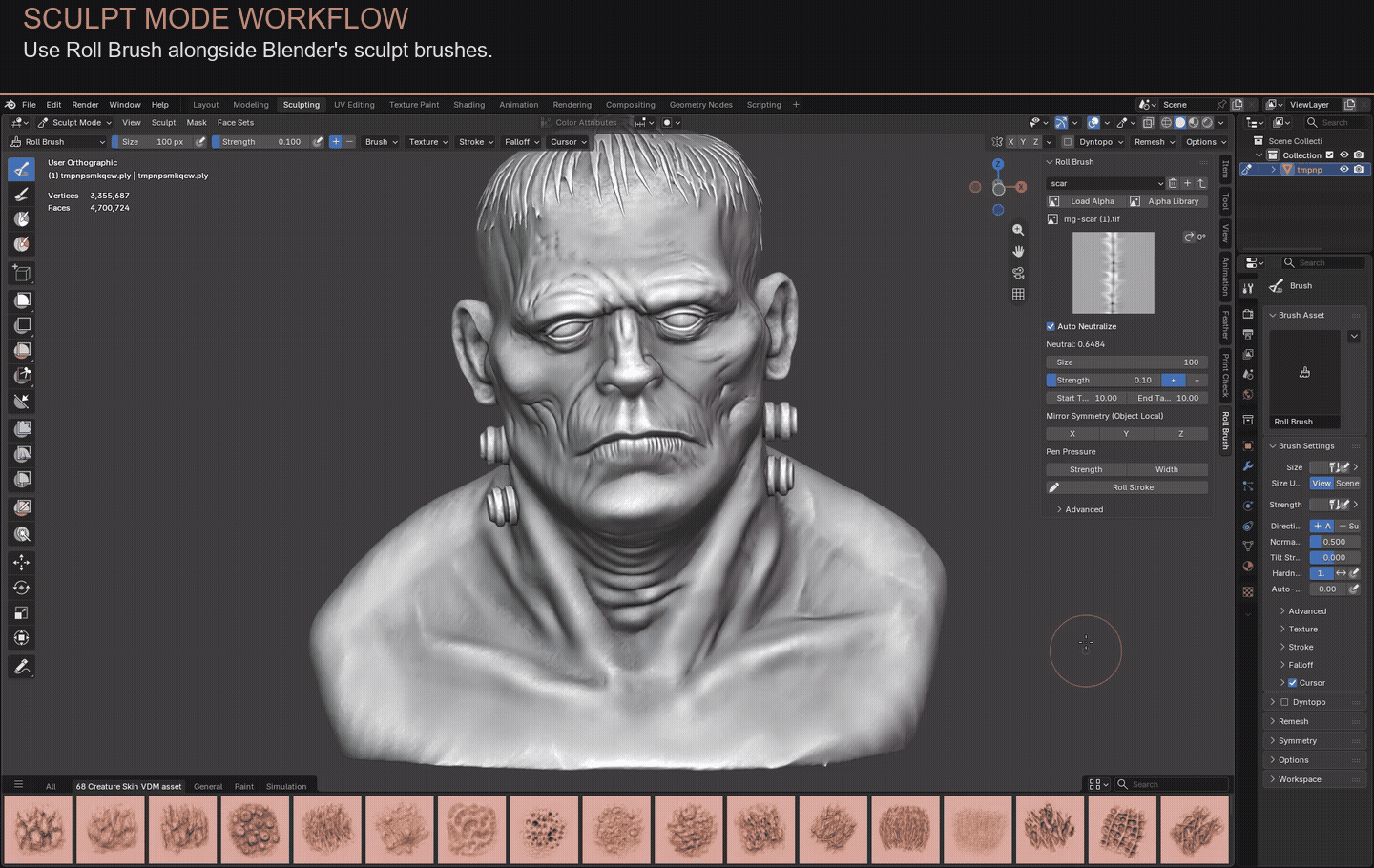Select the Transform tool in left toolbar
Screen dimensions: 1374x868
click(22, 637)
